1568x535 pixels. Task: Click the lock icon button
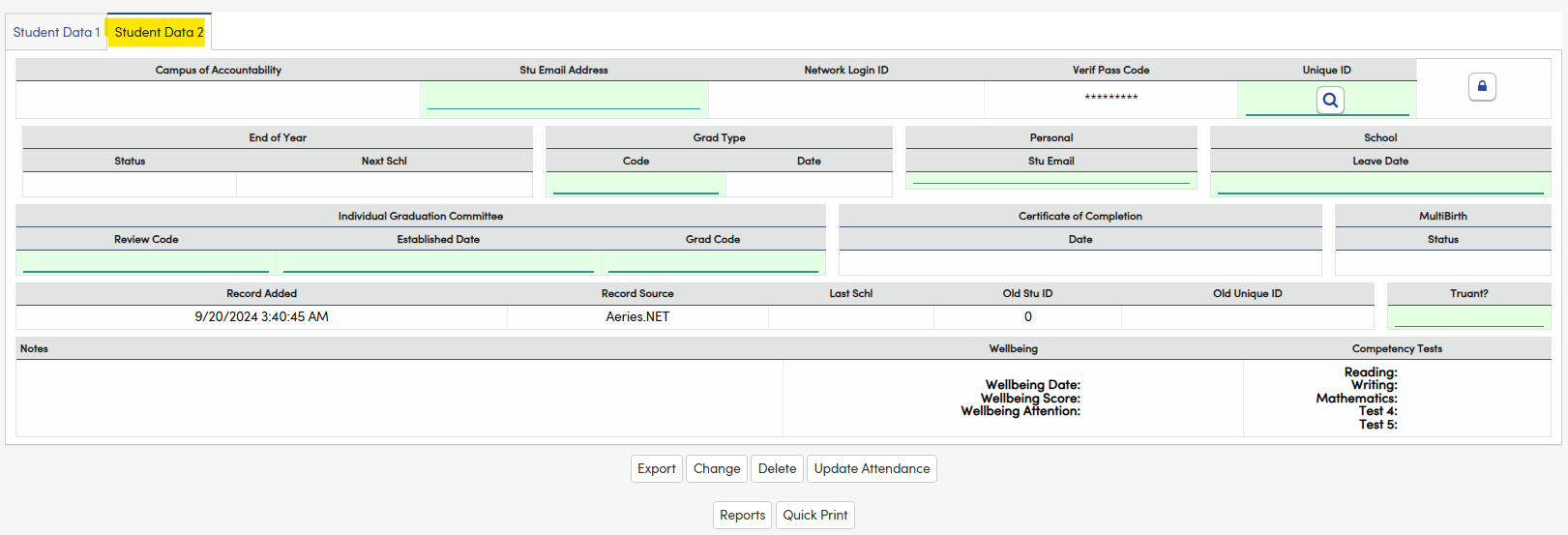click(1482, 86)
